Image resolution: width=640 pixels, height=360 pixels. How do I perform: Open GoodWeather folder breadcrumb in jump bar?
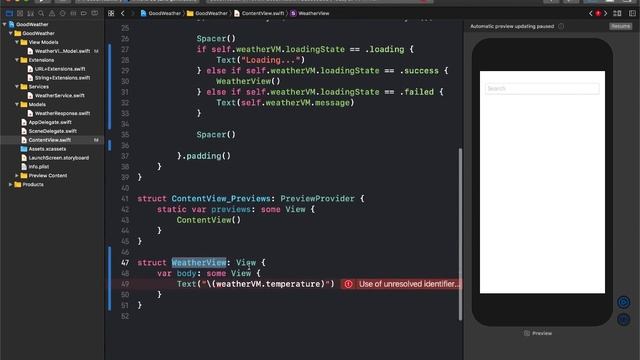tap(207, 13)
